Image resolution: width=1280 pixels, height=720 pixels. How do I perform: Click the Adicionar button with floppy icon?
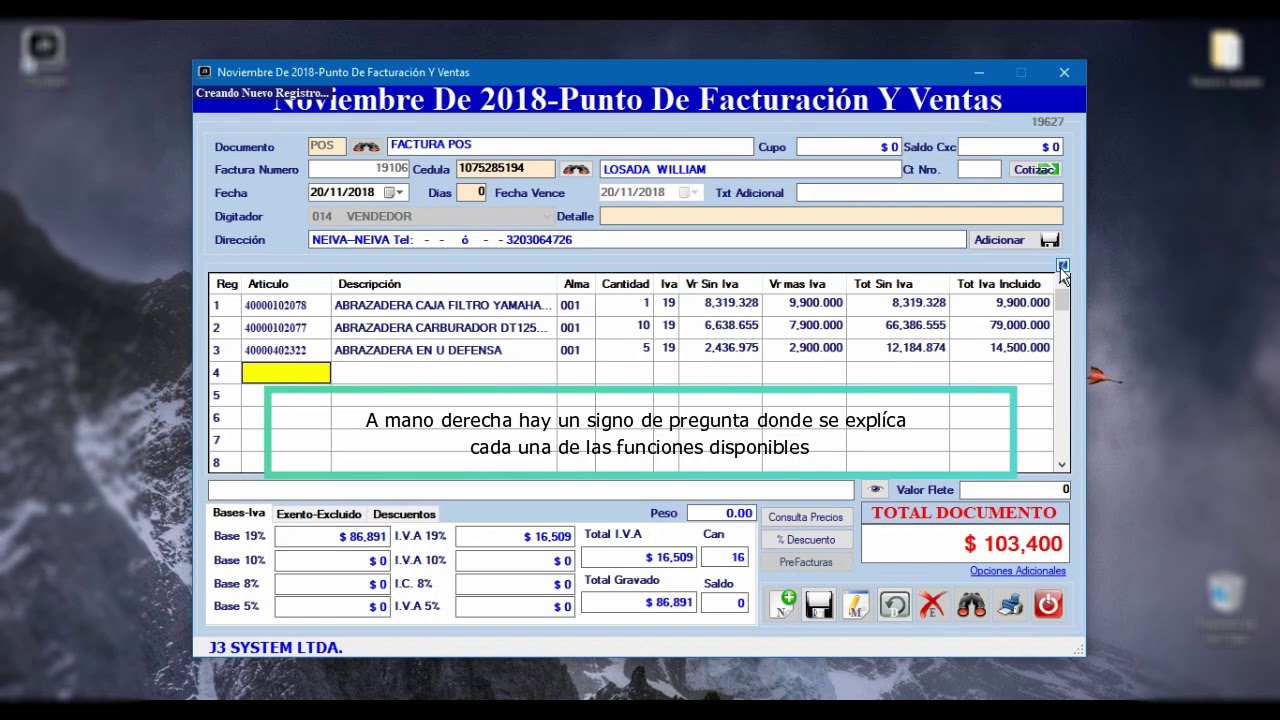[x=1016, y=240]
